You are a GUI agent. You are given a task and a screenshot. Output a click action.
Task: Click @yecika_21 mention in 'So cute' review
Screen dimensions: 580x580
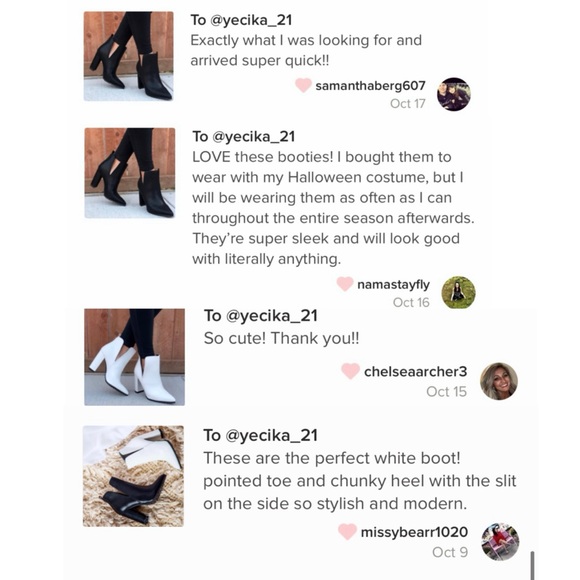272,316
